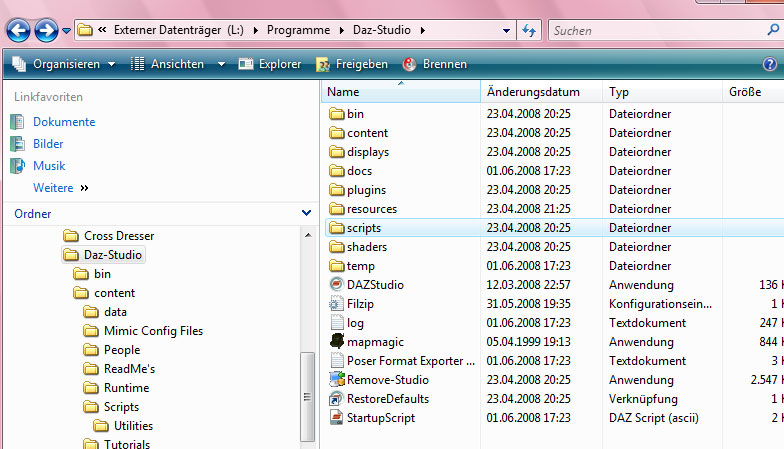Select the shaders folder icon
The width and height of the screenshot is (784, 449).
[x=337, y=246]
